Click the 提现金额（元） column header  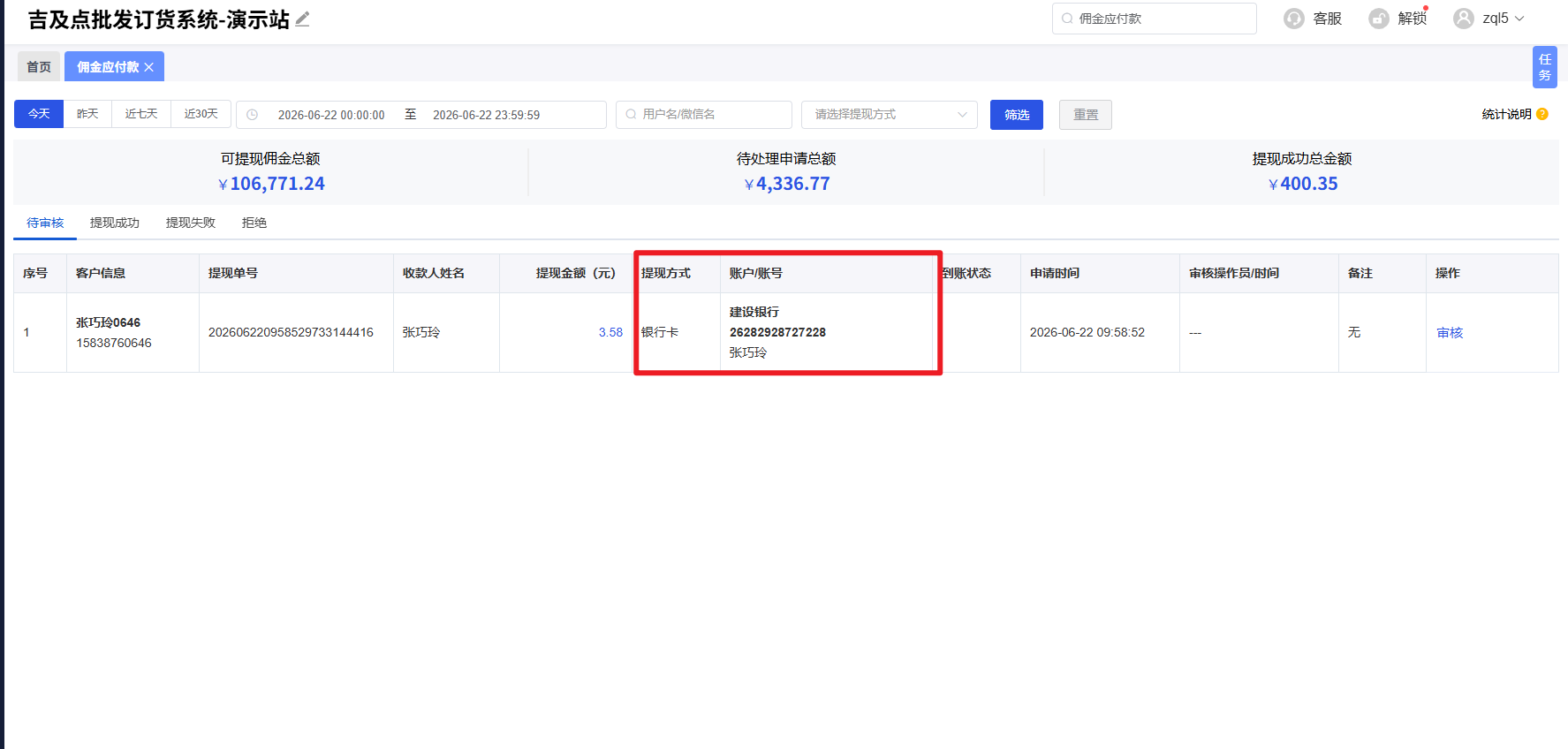(x=576, y=274)
